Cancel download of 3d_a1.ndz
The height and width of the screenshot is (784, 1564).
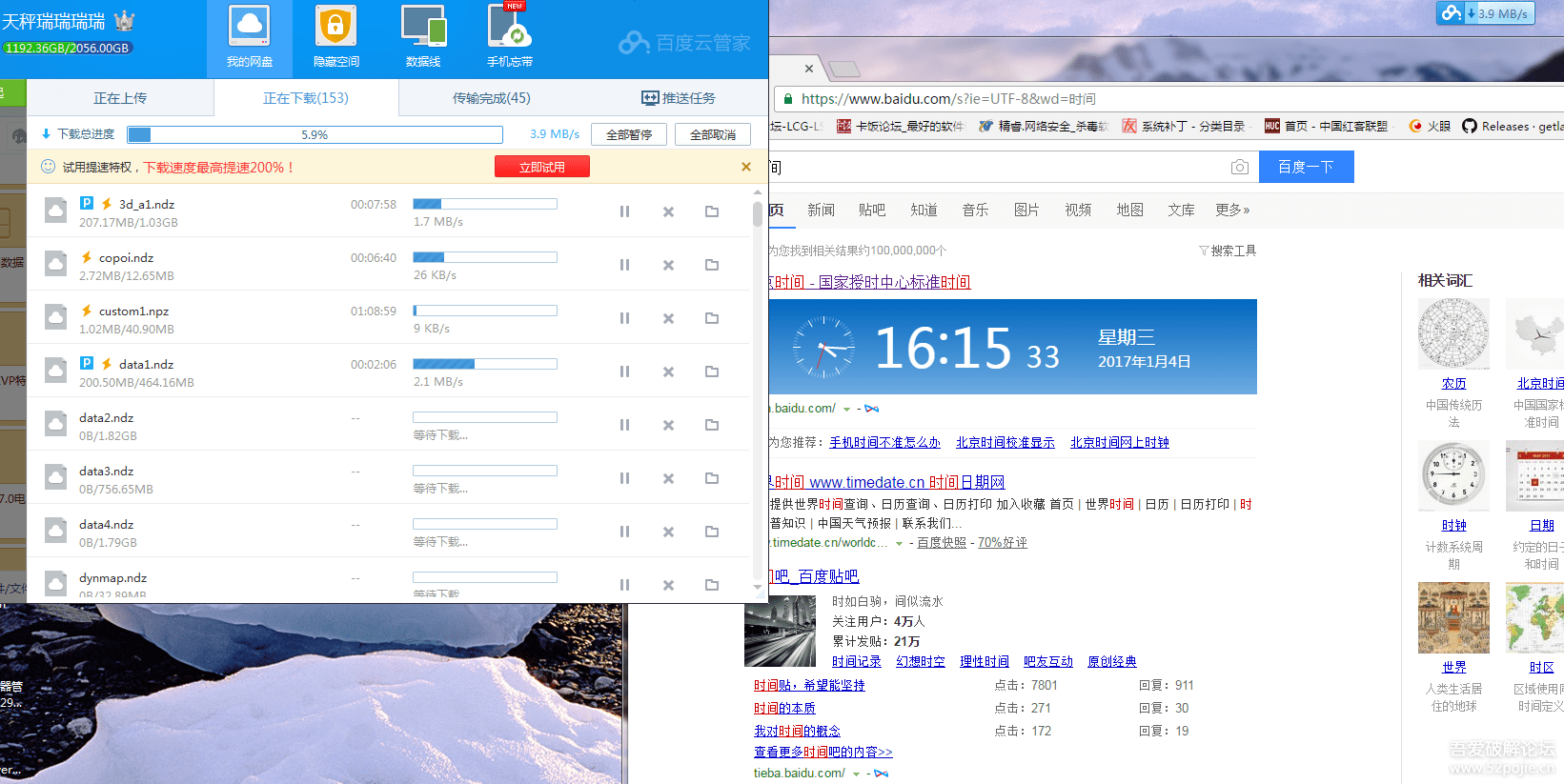(668, 211)
